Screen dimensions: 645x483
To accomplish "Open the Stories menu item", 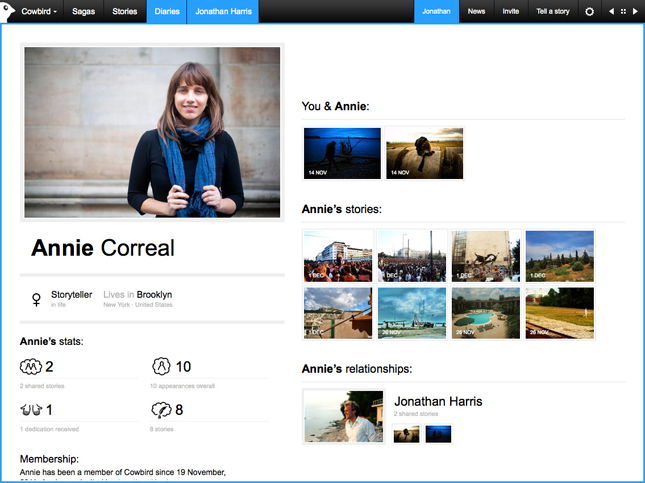I will pyautogui.click(x=124, y=12).
